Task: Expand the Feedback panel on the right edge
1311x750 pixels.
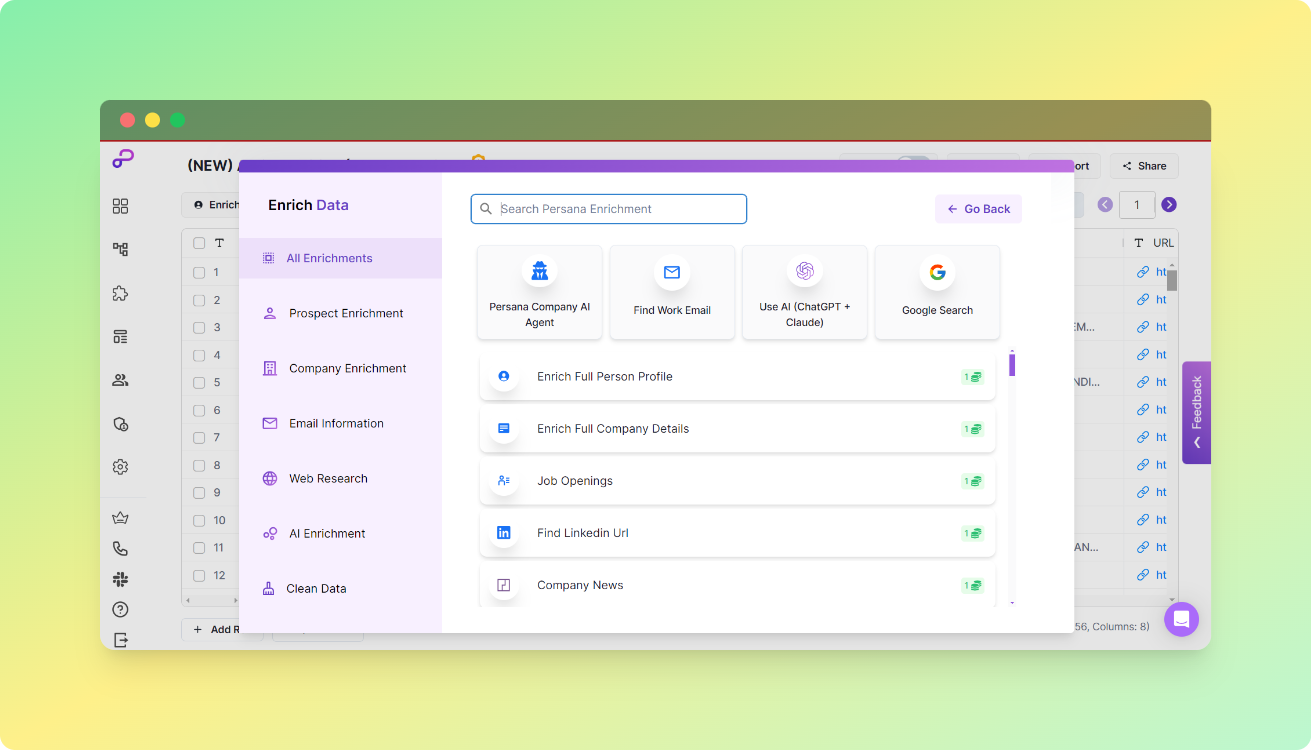Action: coord(1195,413)
